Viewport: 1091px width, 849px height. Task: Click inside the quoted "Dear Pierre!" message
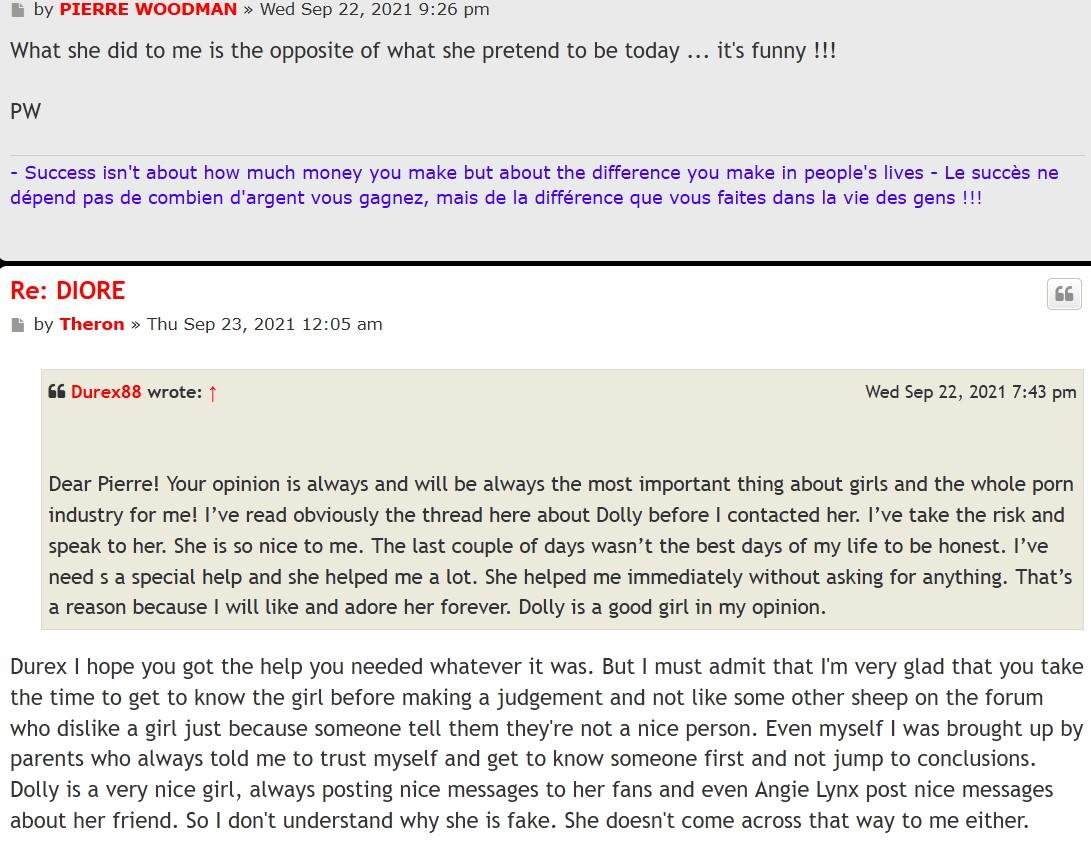[x=560, y=545]
